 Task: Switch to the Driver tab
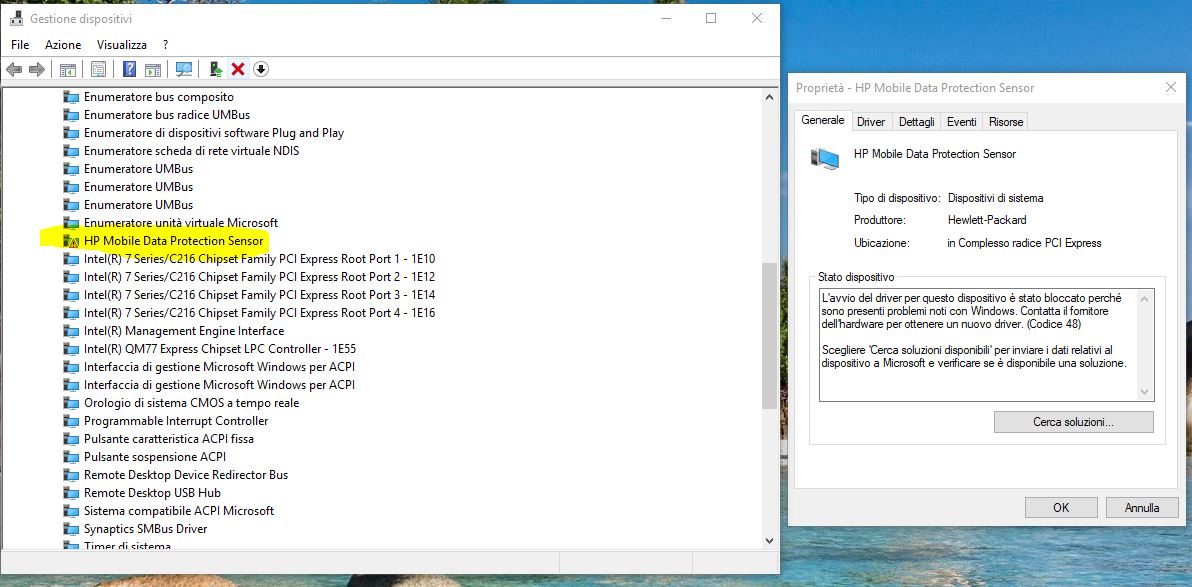click(871, 122)
